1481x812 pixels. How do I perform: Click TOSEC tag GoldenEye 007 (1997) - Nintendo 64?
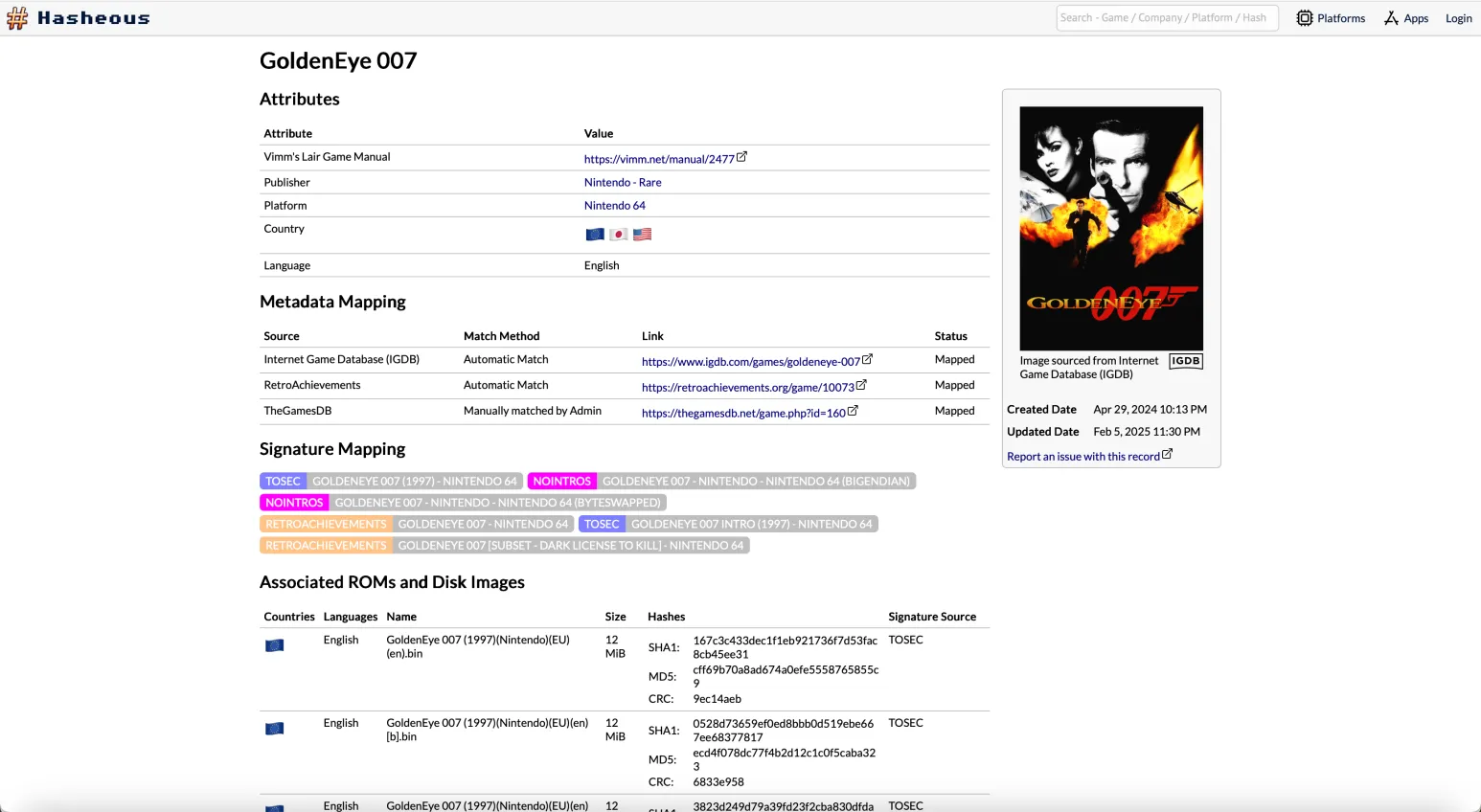pos(391,481)
